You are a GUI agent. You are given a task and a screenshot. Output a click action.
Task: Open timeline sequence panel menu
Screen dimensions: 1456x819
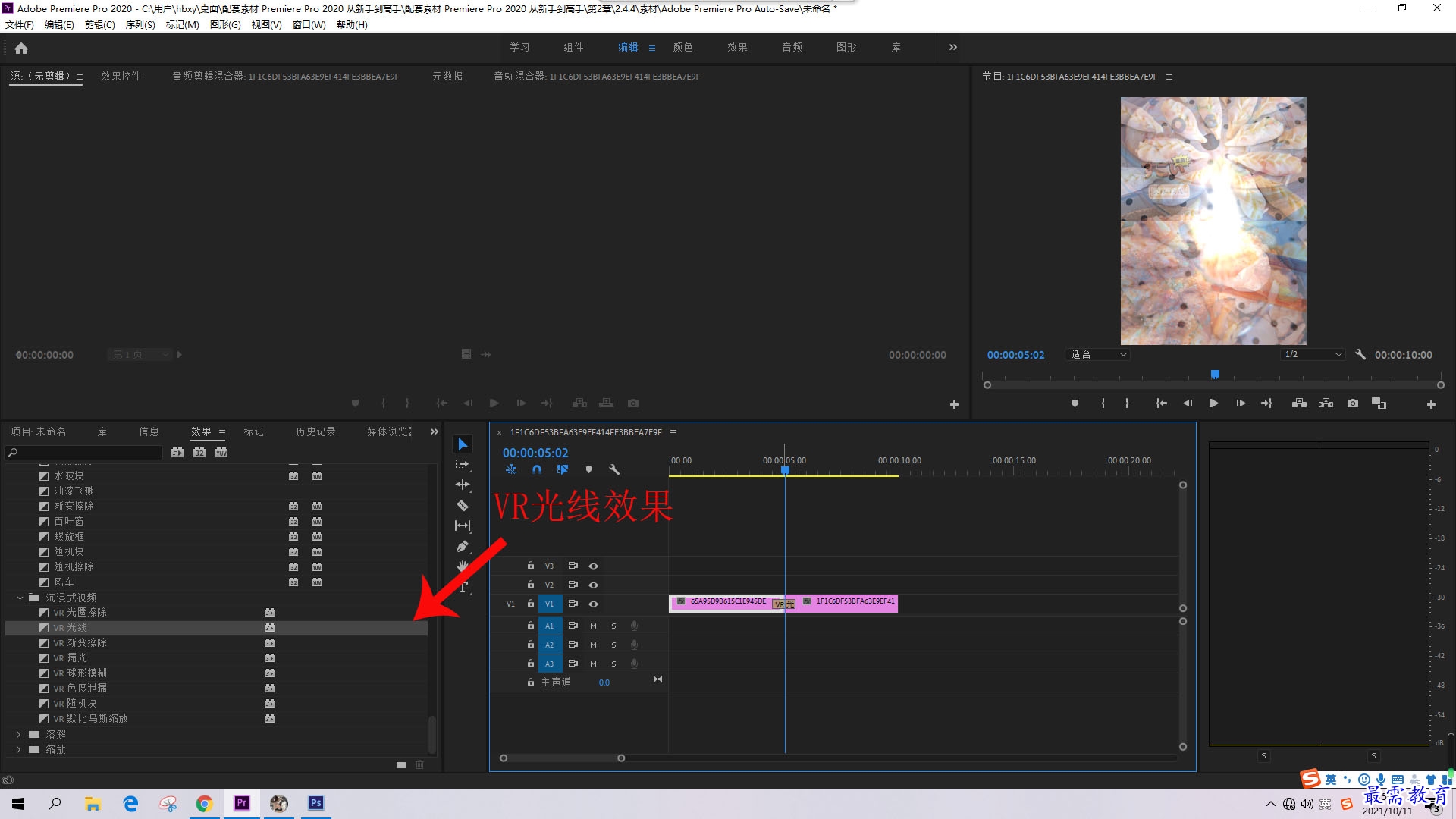[x=673, y=433]
